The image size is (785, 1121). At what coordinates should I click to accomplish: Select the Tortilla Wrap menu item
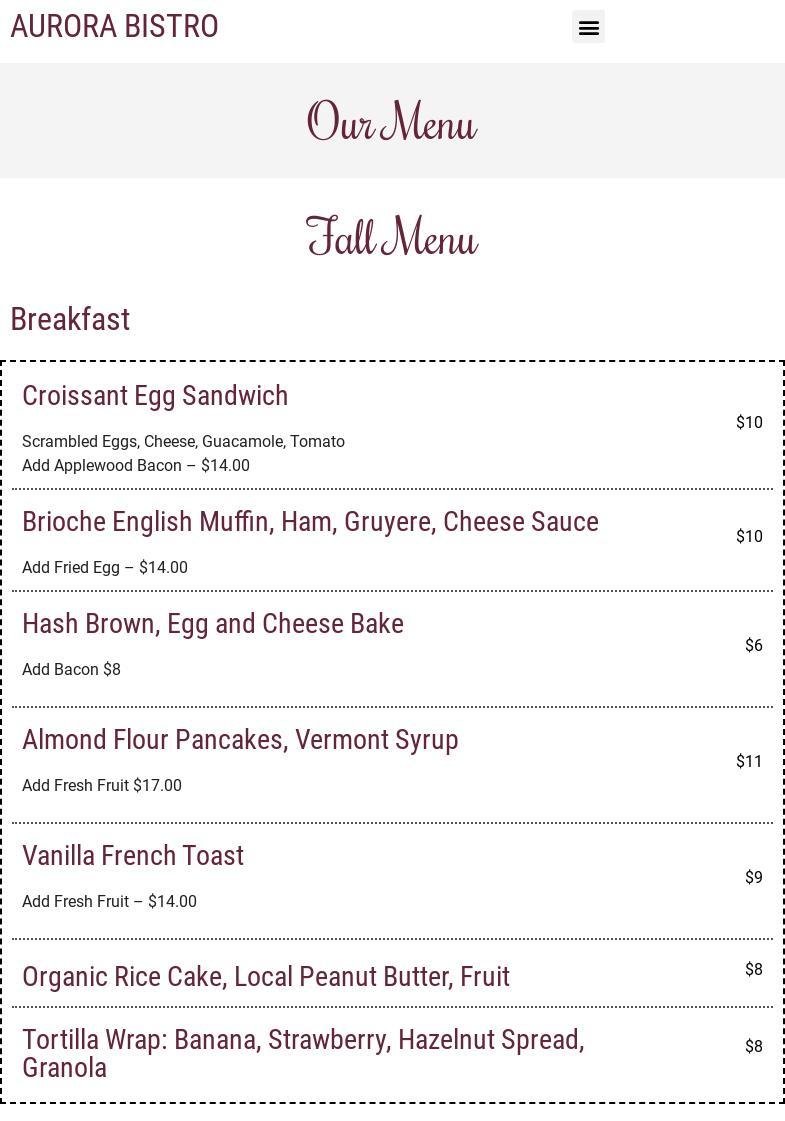click(x=303, y=1052)
